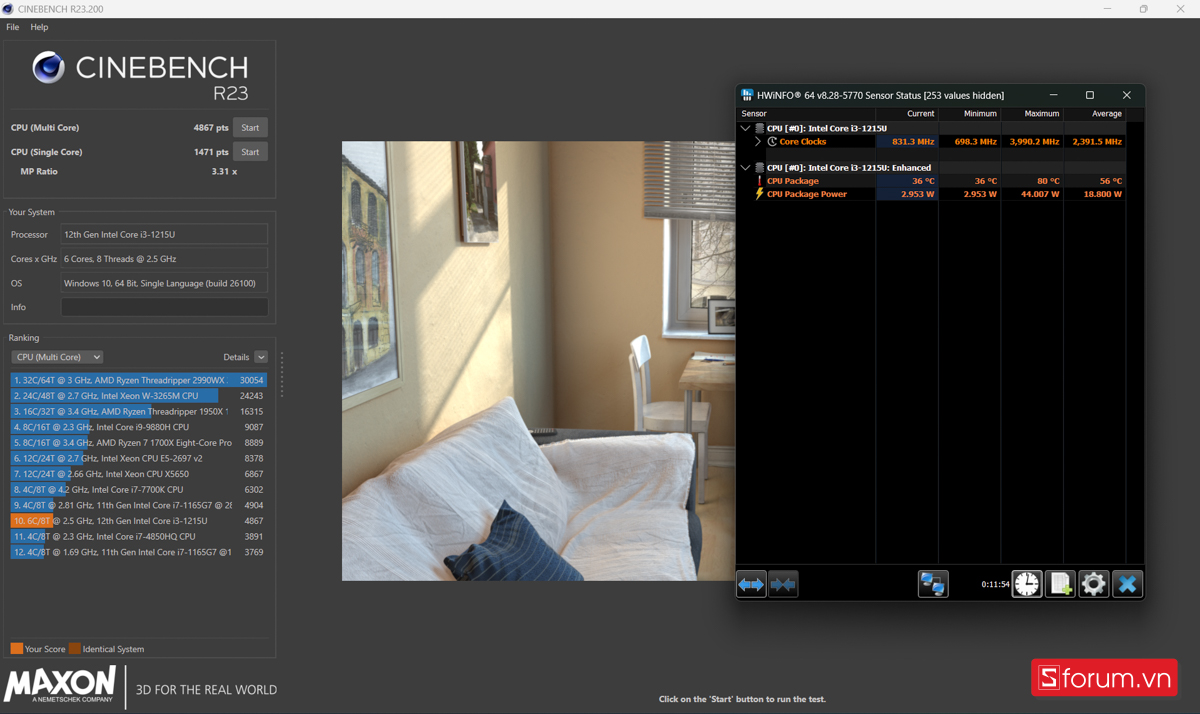Reset HWiNFO sensor timer clock icon
This screenshot has height=714, width=1200.
point(1027,584)
